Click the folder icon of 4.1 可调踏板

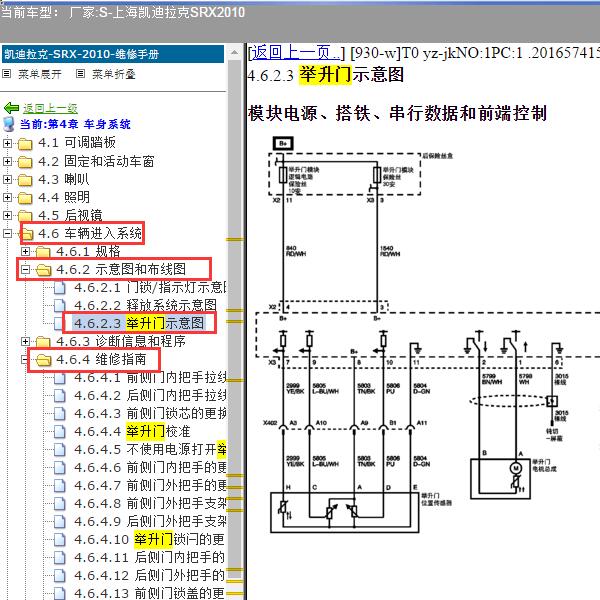click(25, 144)
